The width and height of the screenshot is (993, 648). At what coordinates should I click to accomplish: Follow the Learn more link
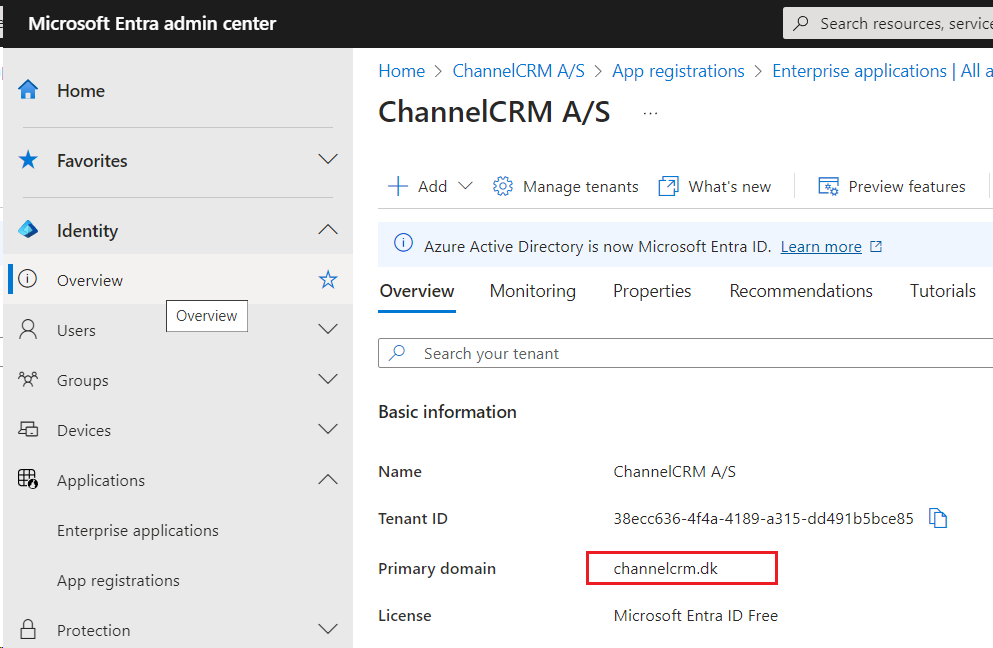tap(821, 246)
